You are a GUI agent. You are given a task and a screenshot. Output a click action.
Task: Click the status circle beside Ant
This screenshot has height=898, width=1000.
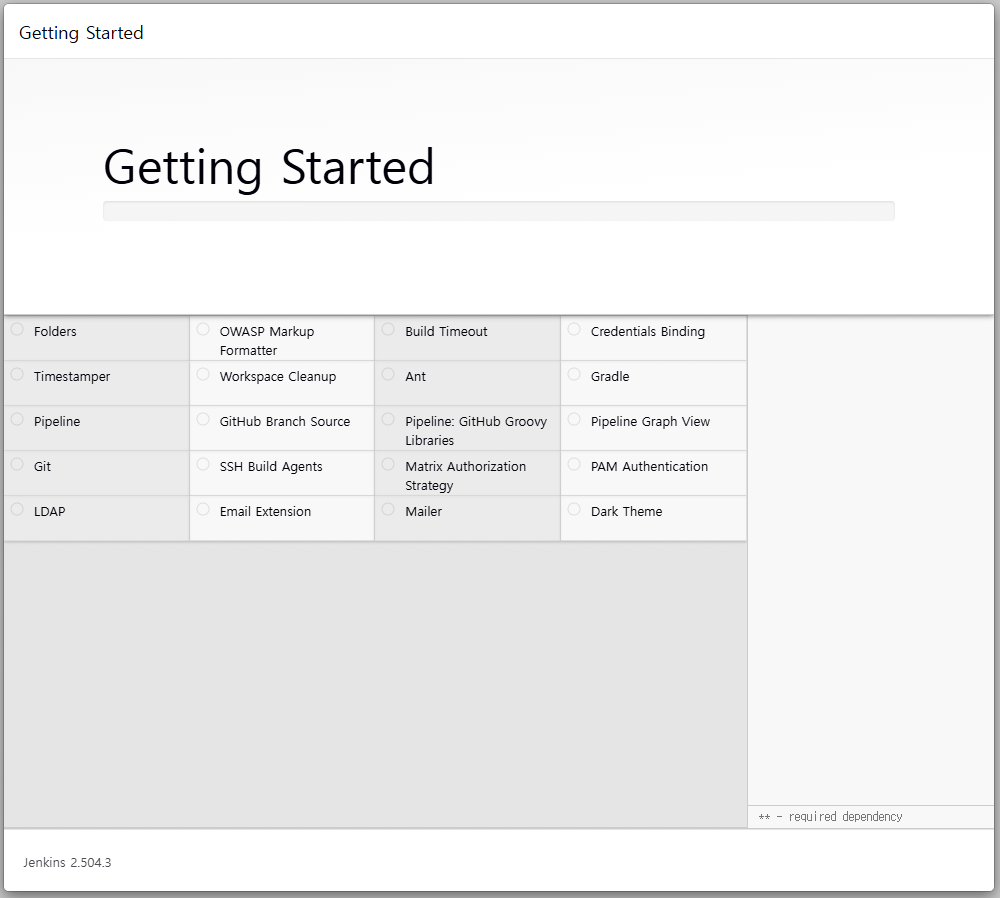click(388, 374)
